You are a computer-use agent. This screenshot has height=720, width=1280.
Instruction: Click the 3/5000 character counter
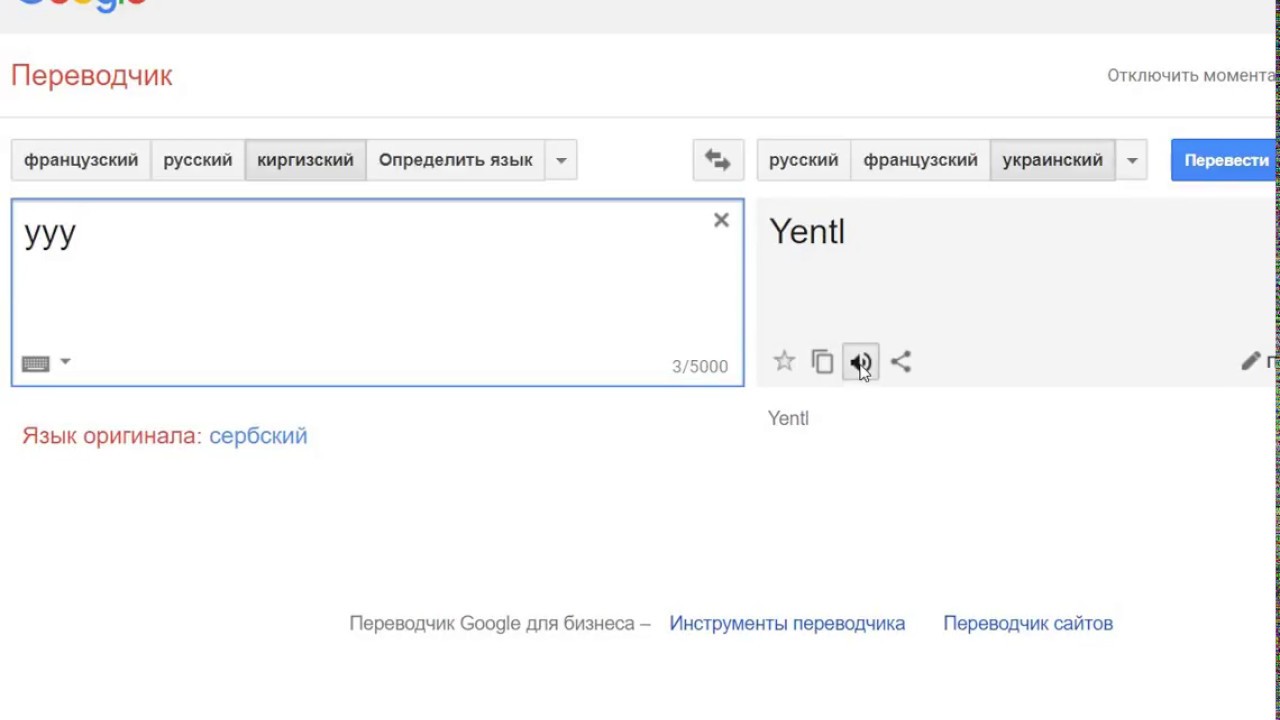700,367
